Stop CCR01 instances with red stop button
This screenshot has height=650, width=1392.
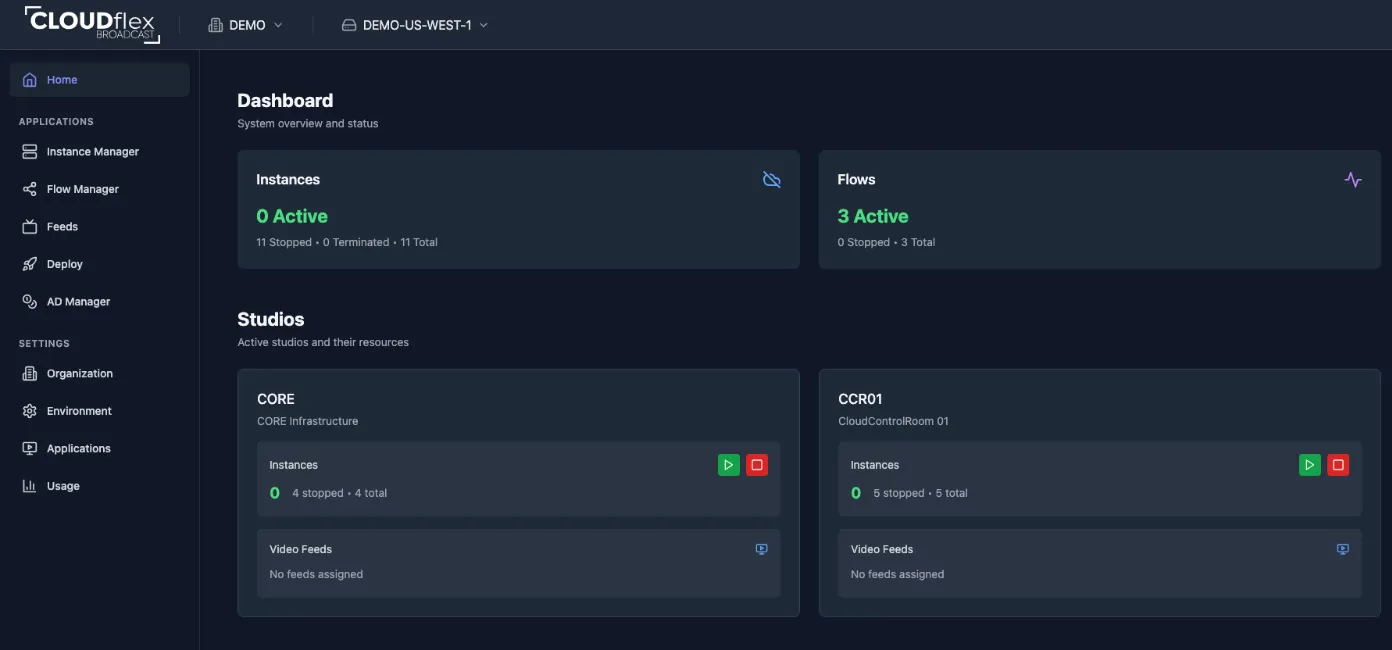coord(1338,465)
